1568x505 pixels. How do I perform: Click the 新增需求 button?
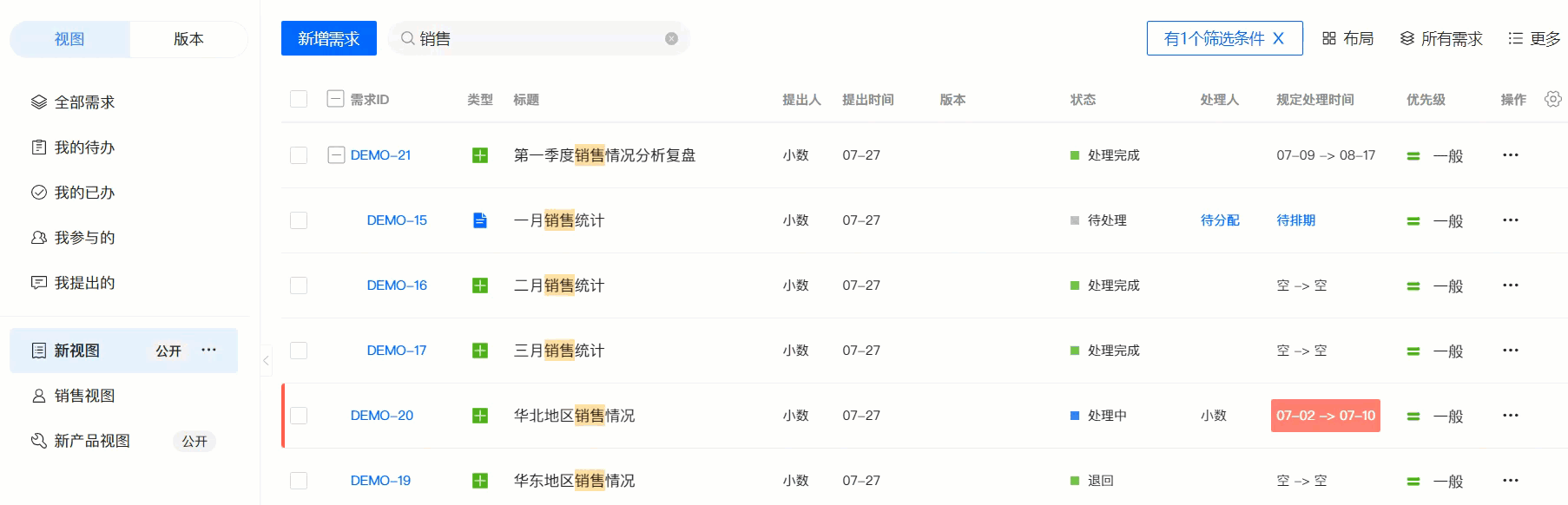328,38
